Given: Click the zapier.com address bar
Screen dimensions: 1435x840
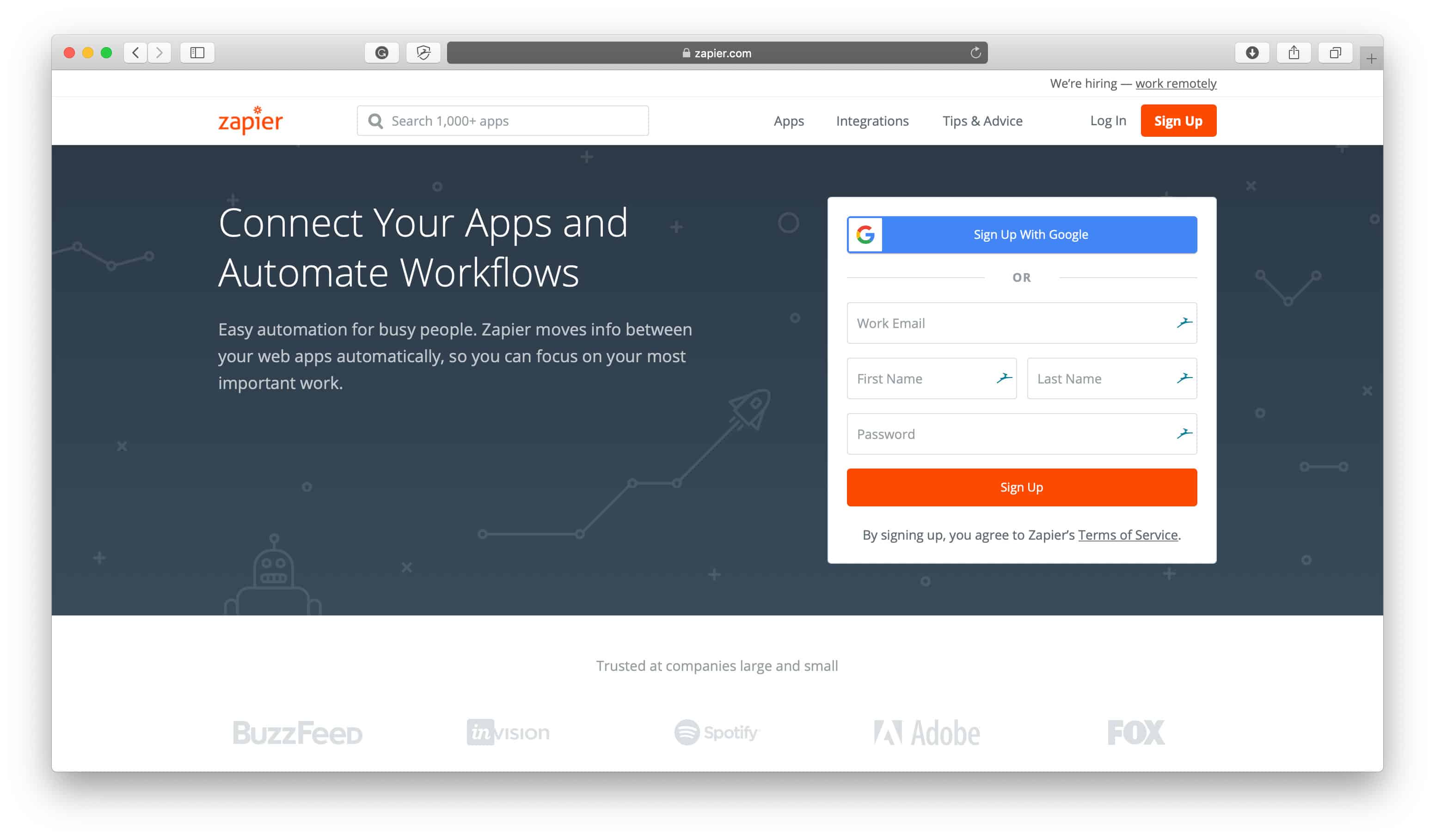Looking at the screenshot, I should (x=717, y=53).
